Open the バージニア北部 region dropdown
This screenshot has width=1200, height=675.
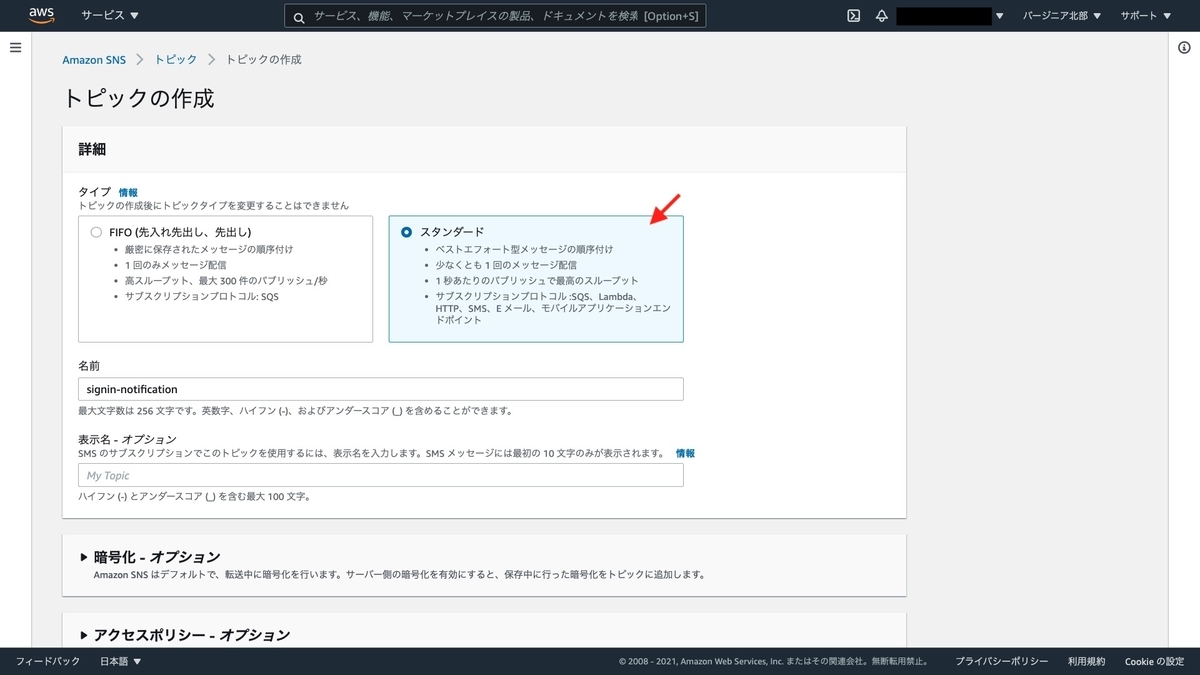pyautogui.click(x=1061, y=16)
